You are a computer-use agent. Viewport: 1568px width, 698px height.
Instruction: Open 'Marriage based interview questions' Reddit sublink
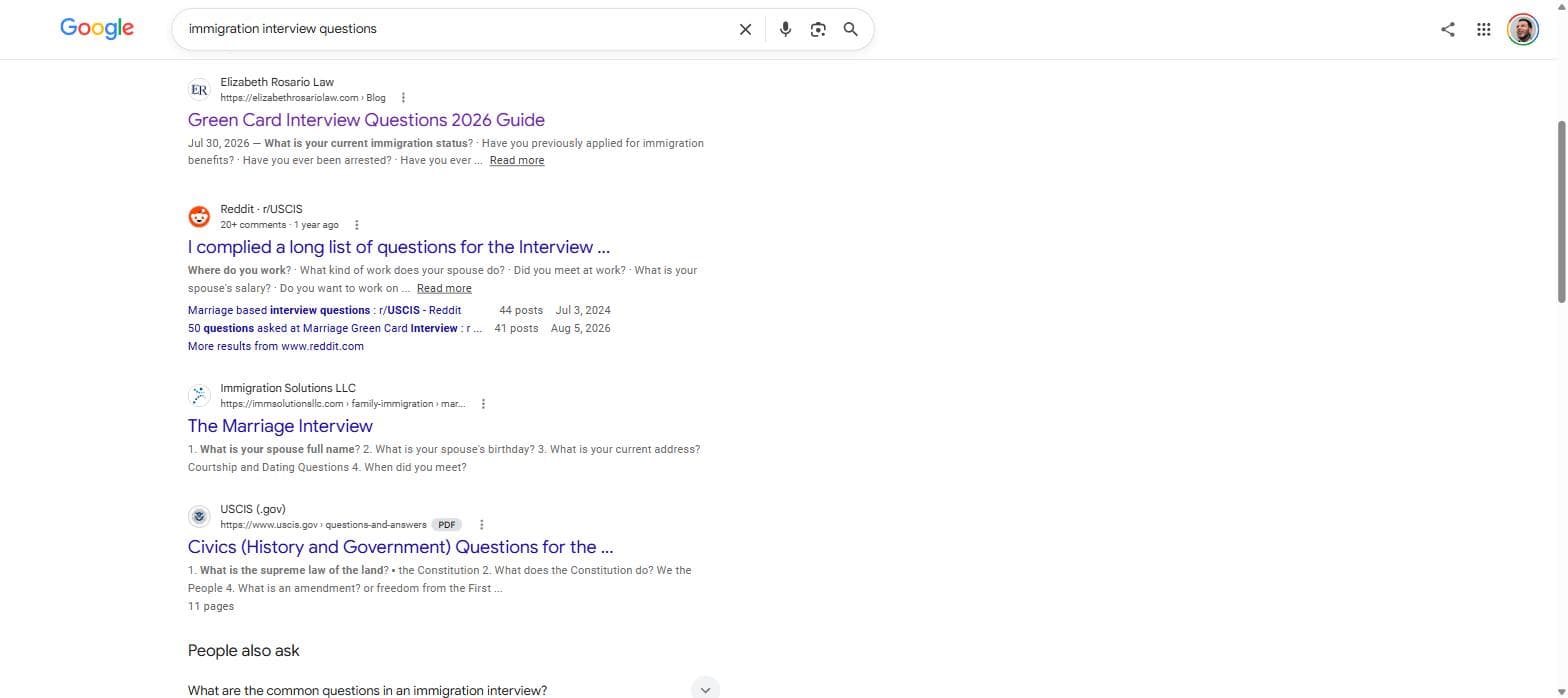click(x=325, y=310)
